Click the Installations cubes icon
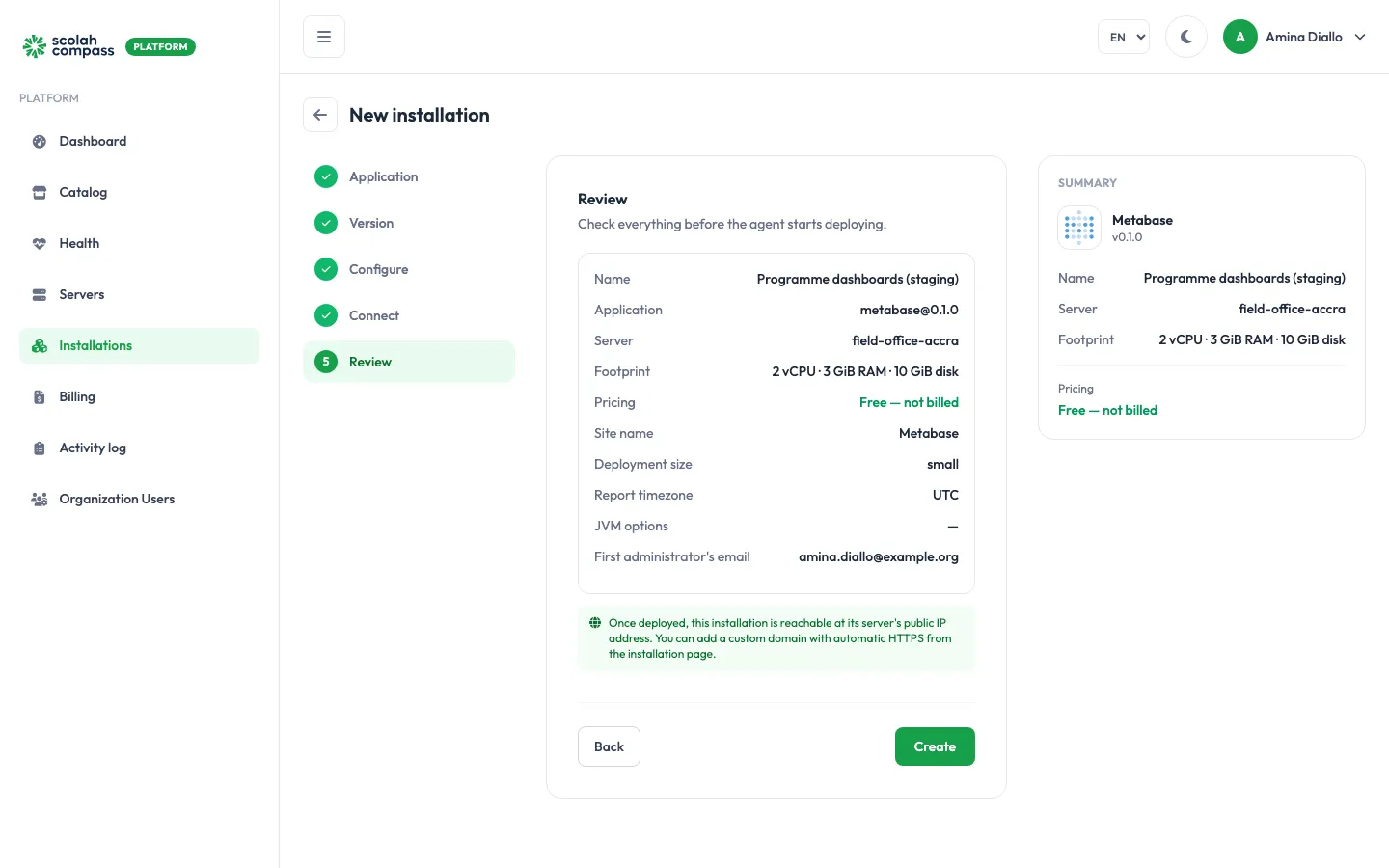1389x868 pixels. tap(40, 345)
